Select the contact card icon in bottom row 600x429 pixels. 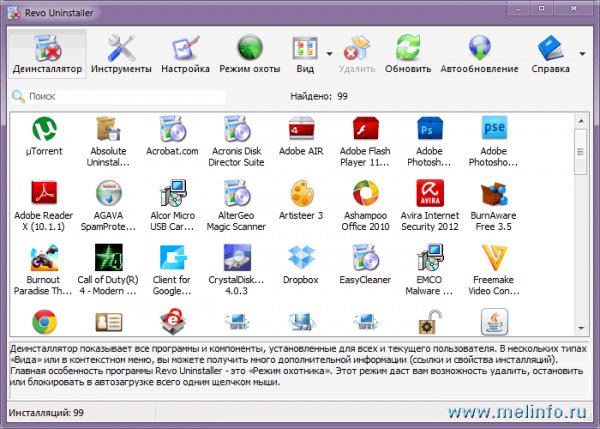[109, 322]
